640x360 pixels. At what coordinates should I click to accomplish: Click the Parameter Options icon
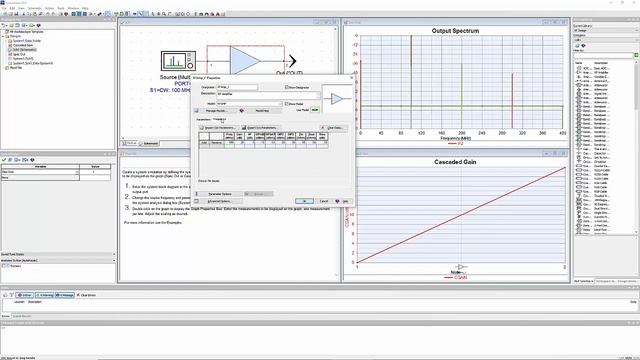pos(197,194)
